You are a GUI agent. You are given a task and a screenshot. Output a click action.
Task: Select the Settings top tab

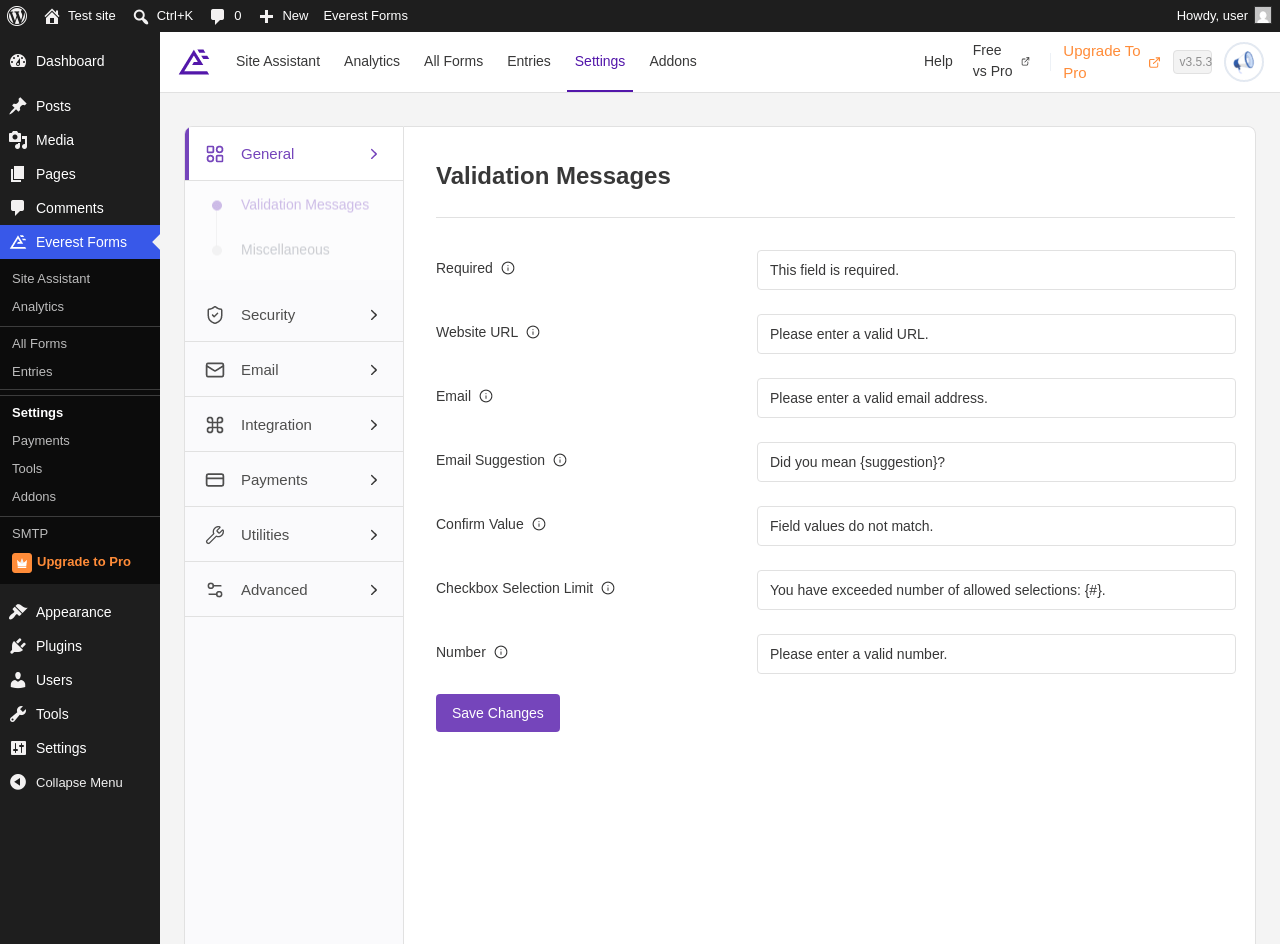pos(600,61)
